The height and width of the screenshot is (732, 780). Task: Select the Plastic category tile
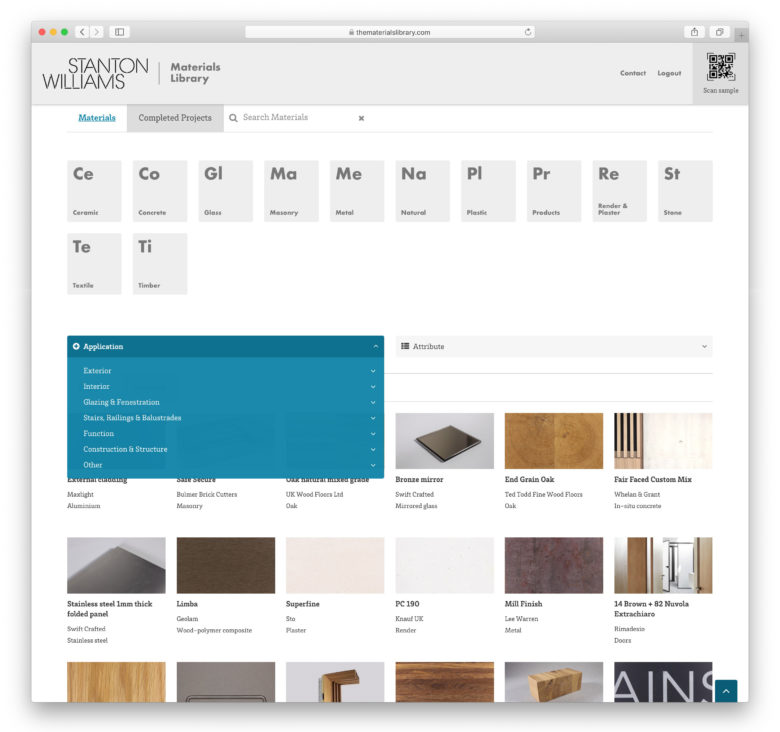pyautogui.click(x=488, y=191)
